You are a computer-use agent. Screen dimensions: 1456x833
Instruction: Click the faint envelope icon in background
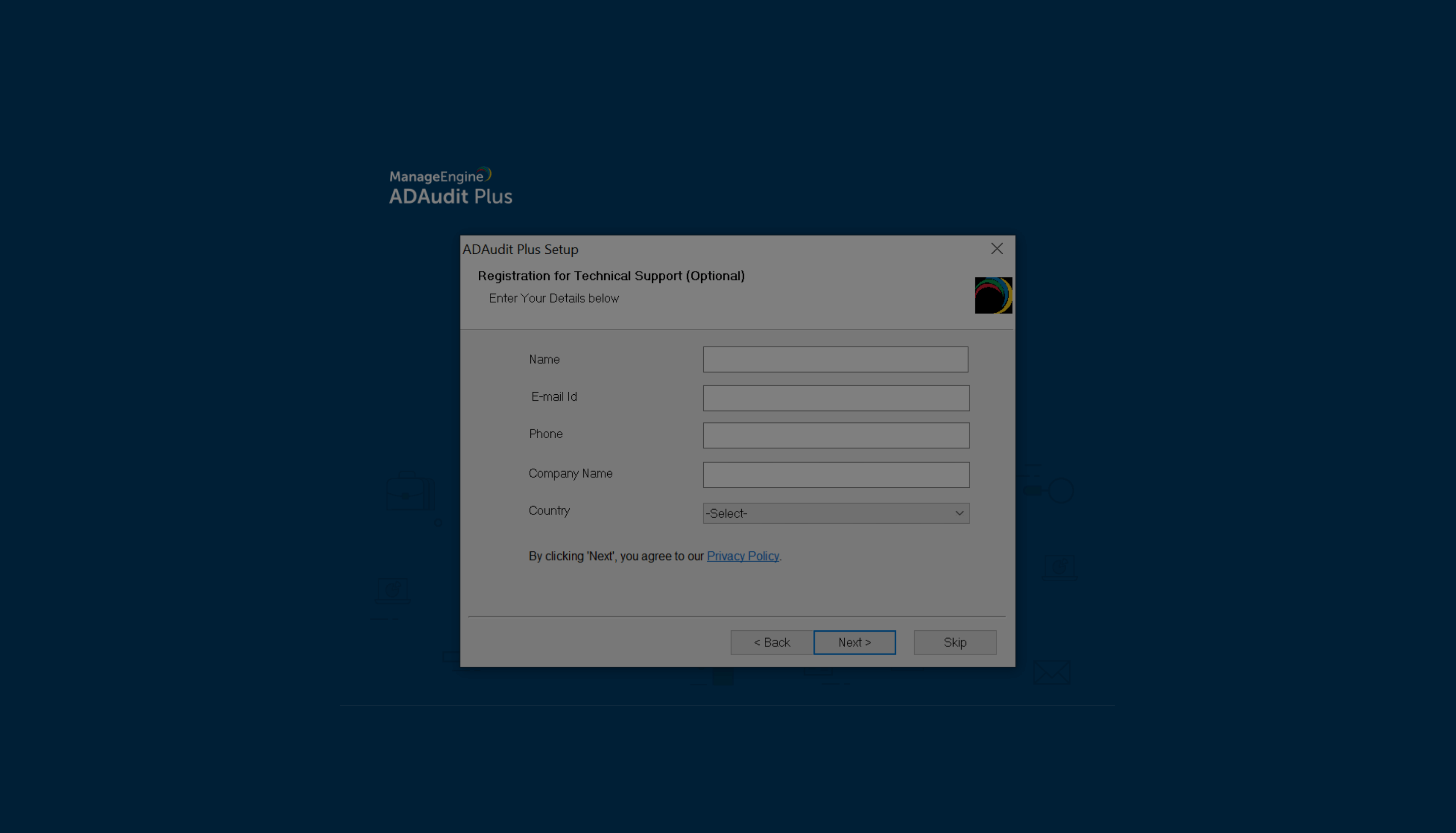tap(1052, 672)
